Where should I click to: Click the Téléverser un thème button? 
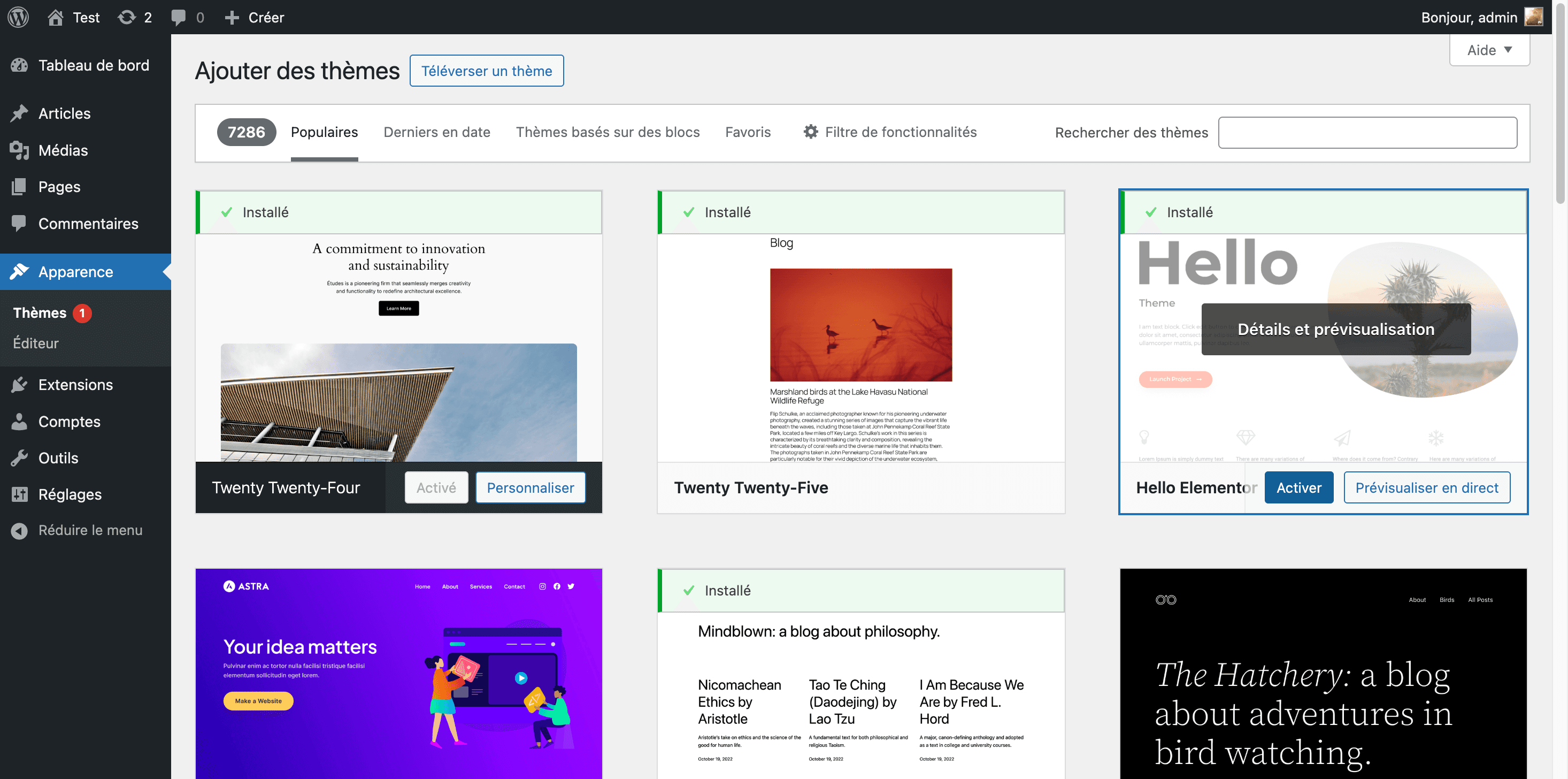[486, 71]
